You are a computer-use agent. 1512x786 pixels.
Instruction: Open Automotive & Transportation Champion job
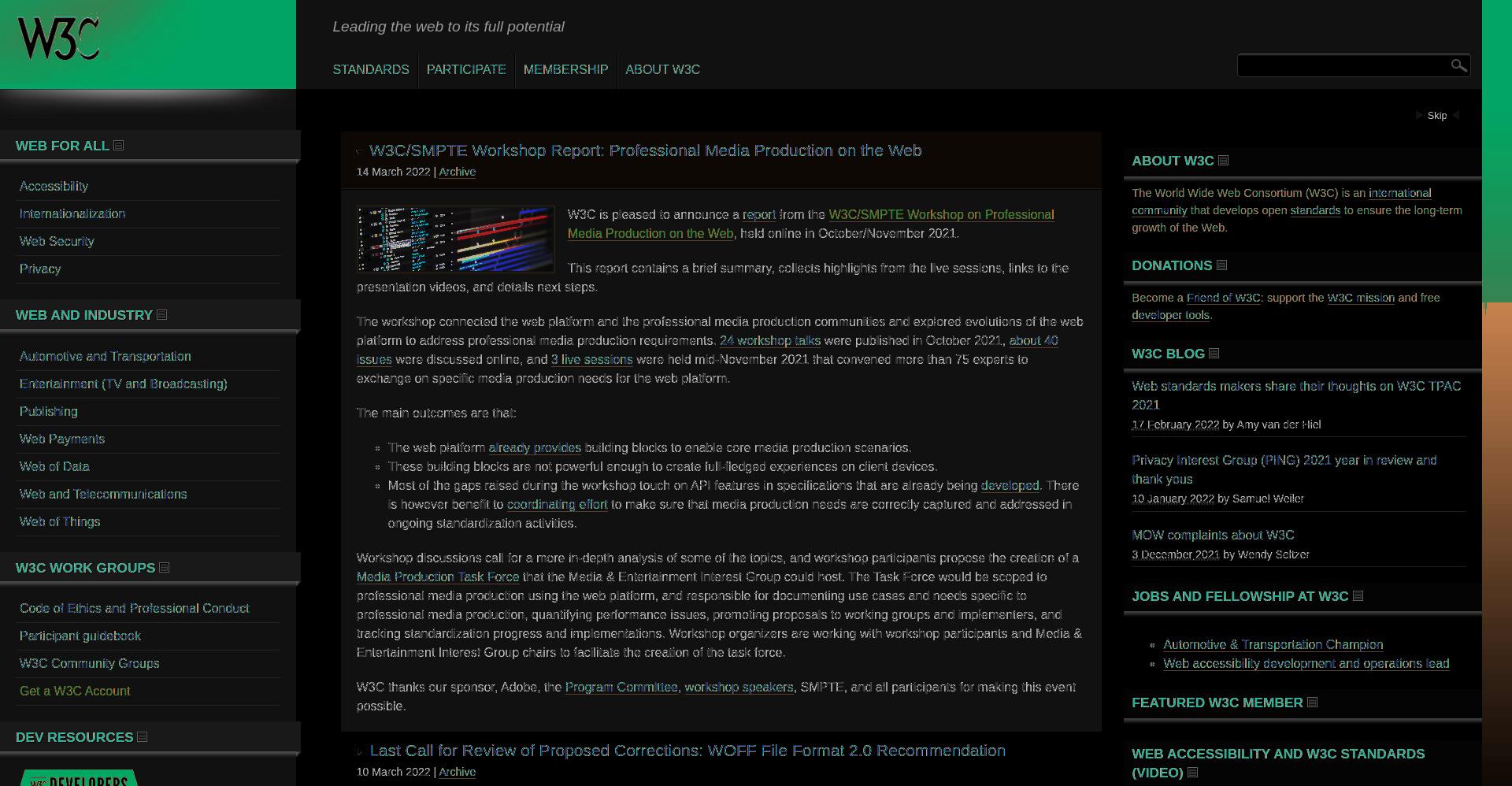(1273, 644)
